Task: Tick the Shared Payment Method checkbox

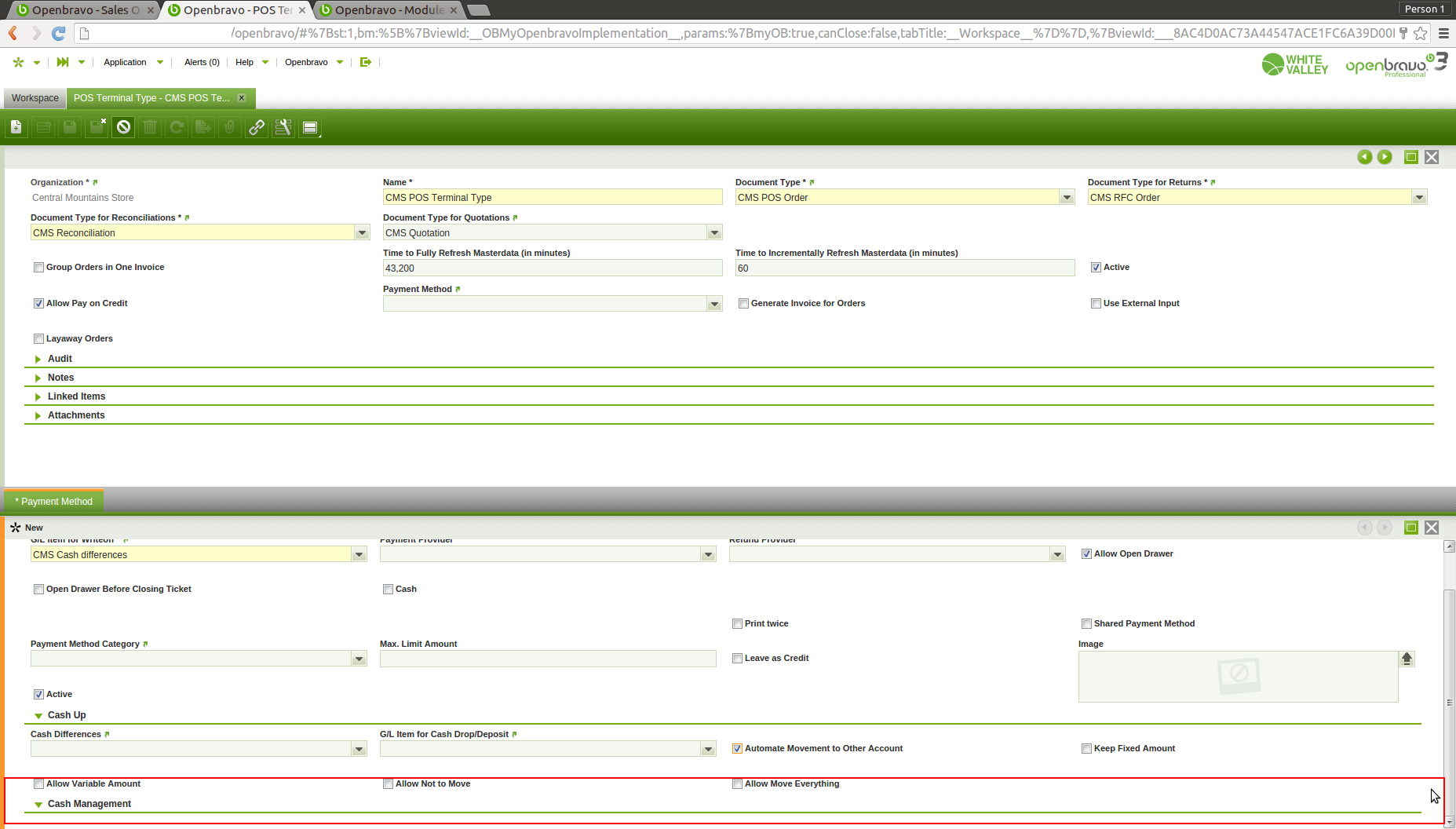Action: [x=1086, y=624]
